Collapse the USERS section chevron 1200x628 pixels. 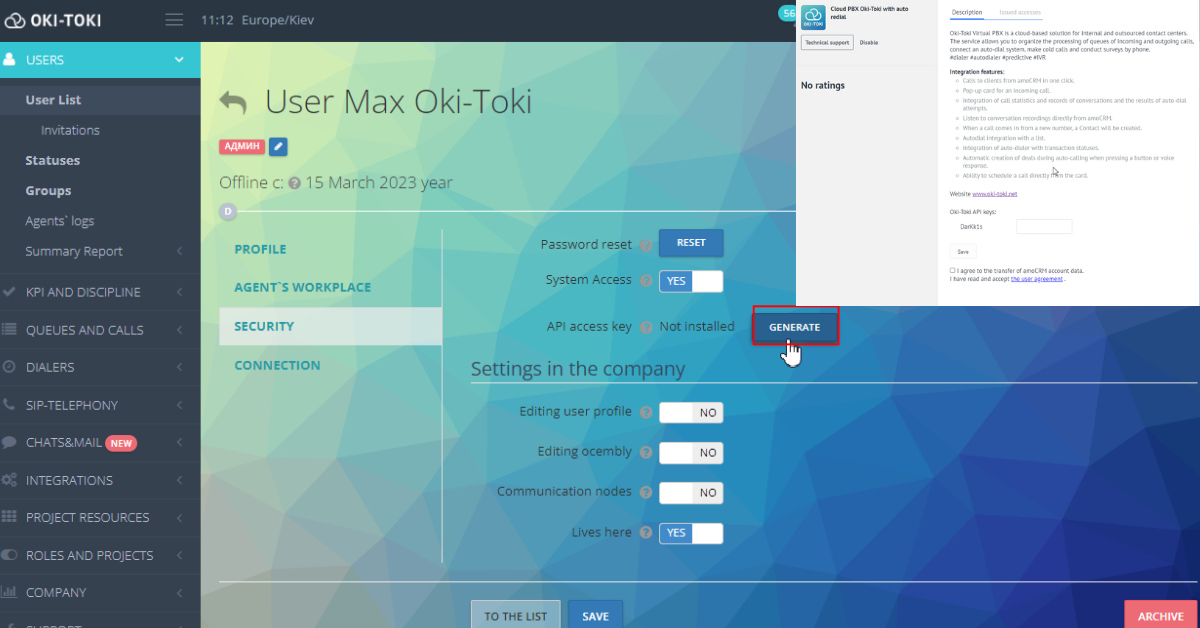tap(179, 60)
